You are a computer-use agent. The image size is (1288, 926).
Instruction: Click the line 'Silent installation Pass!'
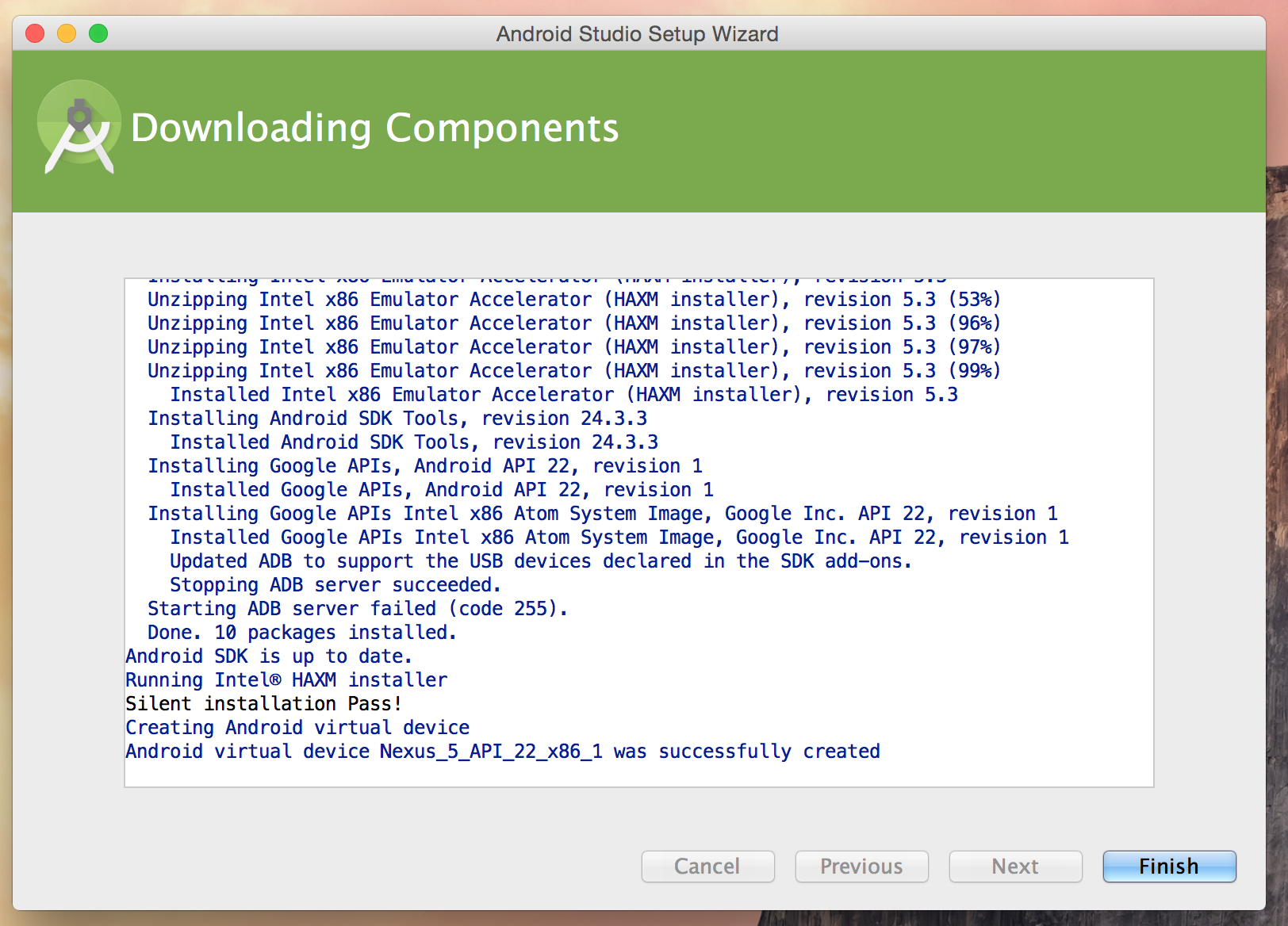(x=263, y=704)
